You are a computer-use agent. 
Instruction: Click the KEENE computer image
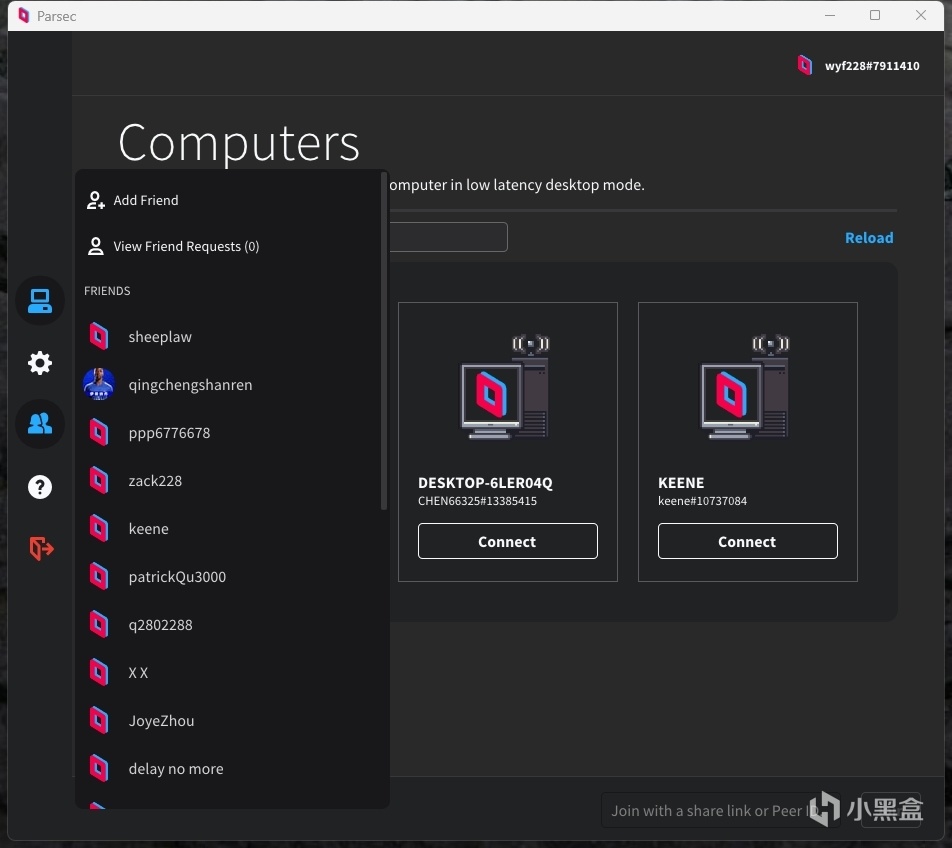pyautogui.click(x=745, y=387)
